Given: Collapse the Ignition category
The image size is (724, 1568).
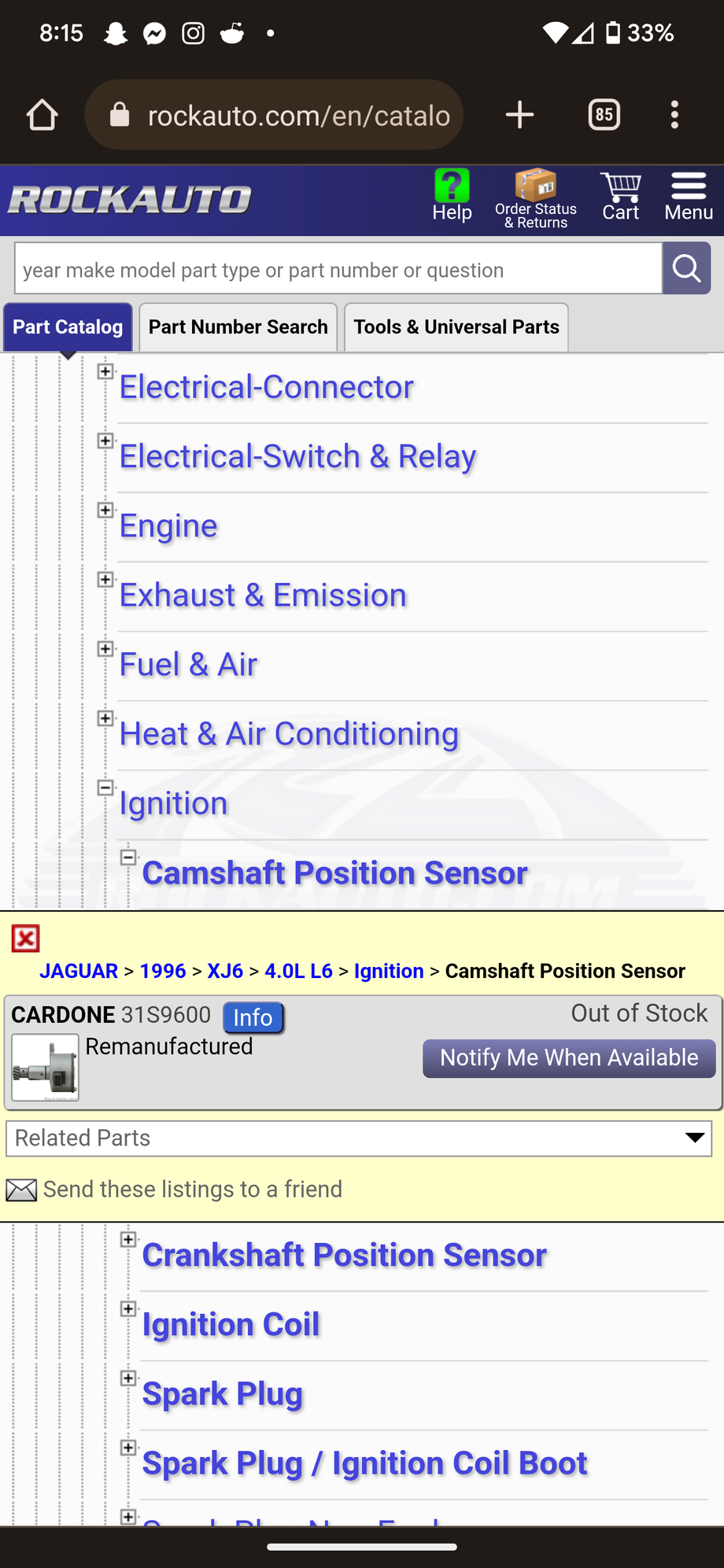Looking at the screenshot, I should [105, 788].
